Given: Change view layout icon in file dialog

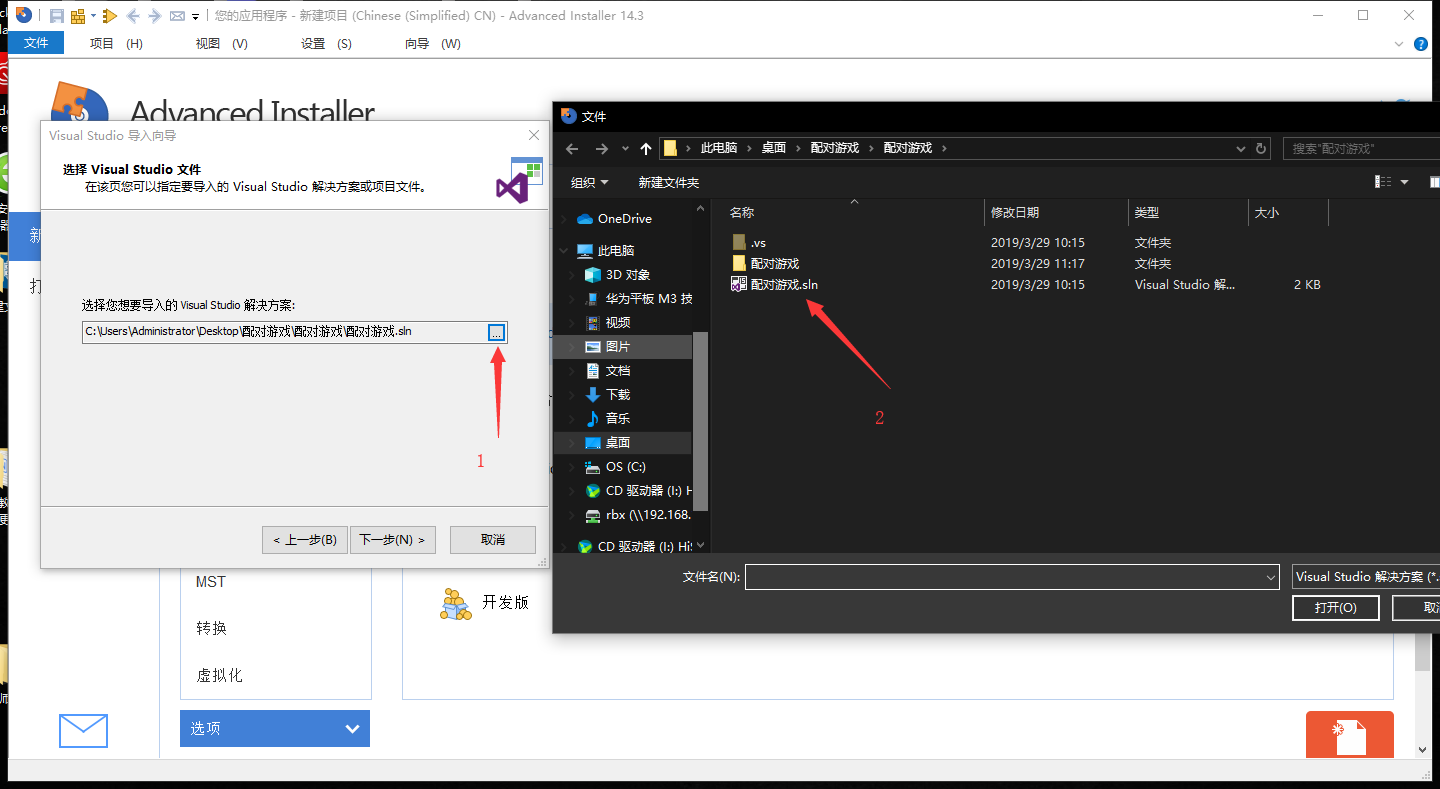Looking at the screenshot, I should [x=1384, y=182].
